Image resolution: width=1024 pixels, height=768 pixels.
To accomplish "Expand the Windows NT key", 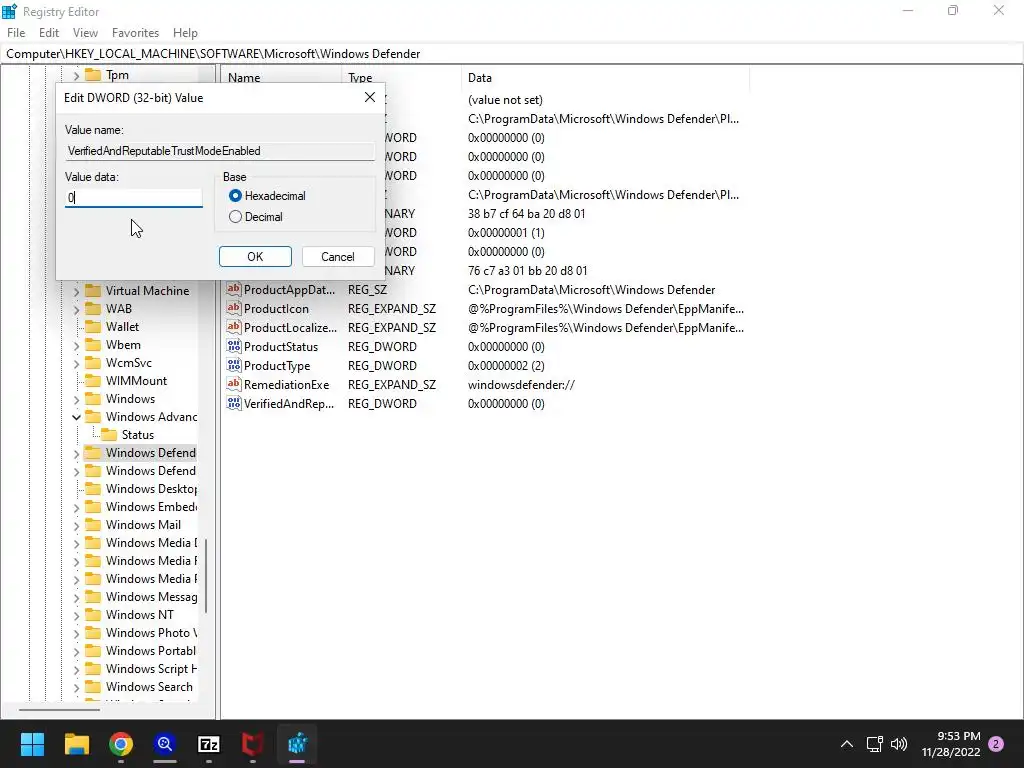I will click(76, 615).
